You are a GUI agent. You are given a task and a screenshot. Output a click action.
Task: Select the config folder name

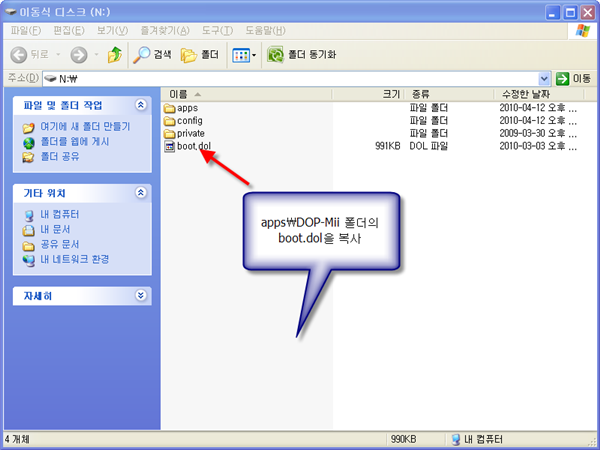tap(190, 121)
